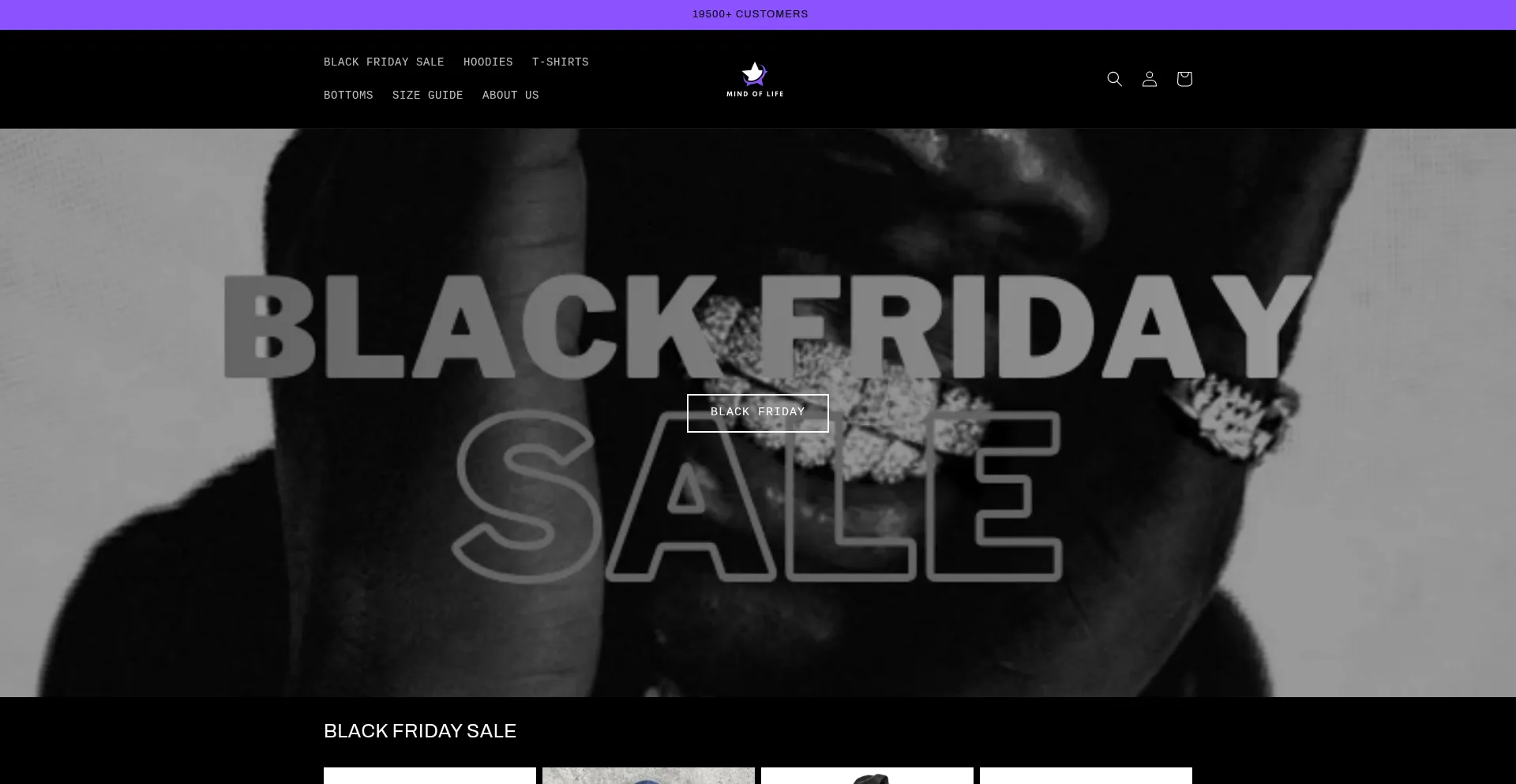Image resolution: width=1516 pixels, height=784 pixels.
Task: Open the Black Friday Sale menu item
Action: 384,62
